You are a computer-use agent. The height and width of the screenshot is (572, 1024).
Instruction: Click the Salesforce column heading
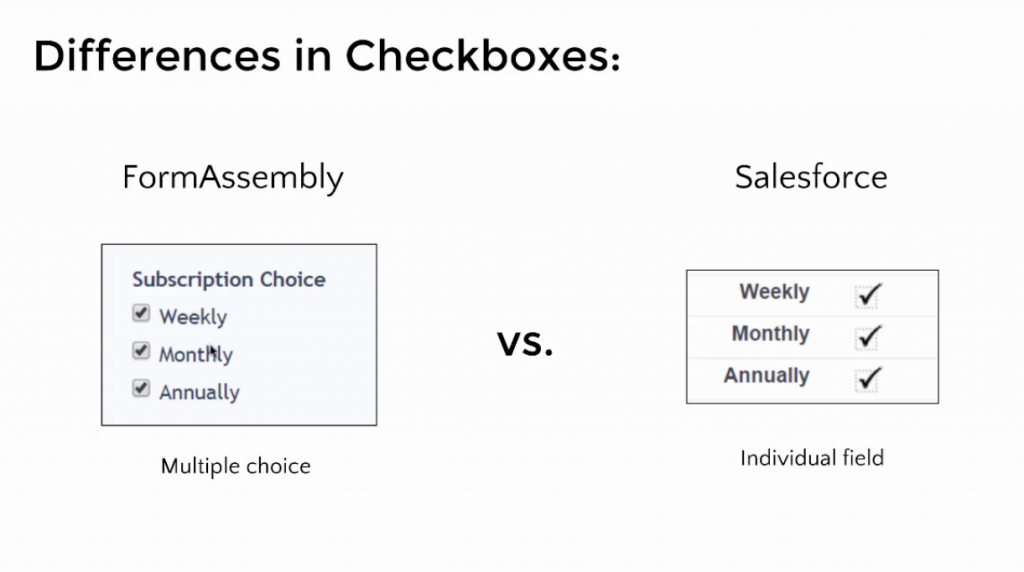(x=811, y=177)
